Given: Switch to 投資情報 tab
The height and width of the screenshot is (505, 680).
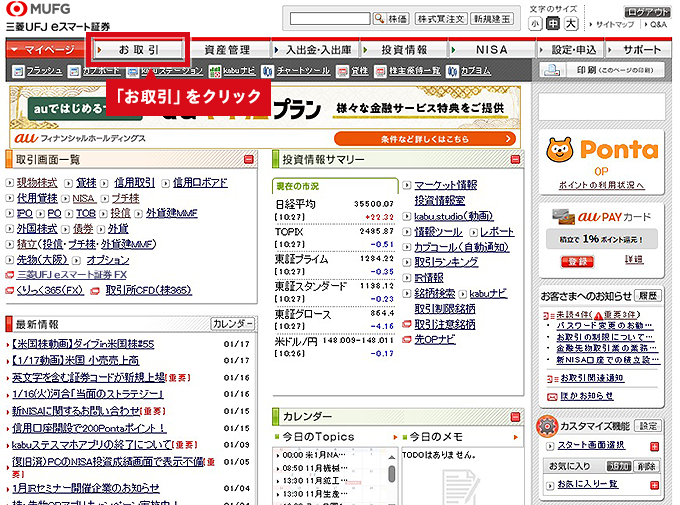Looking at the screenshot, I should [x=404, y=50].
